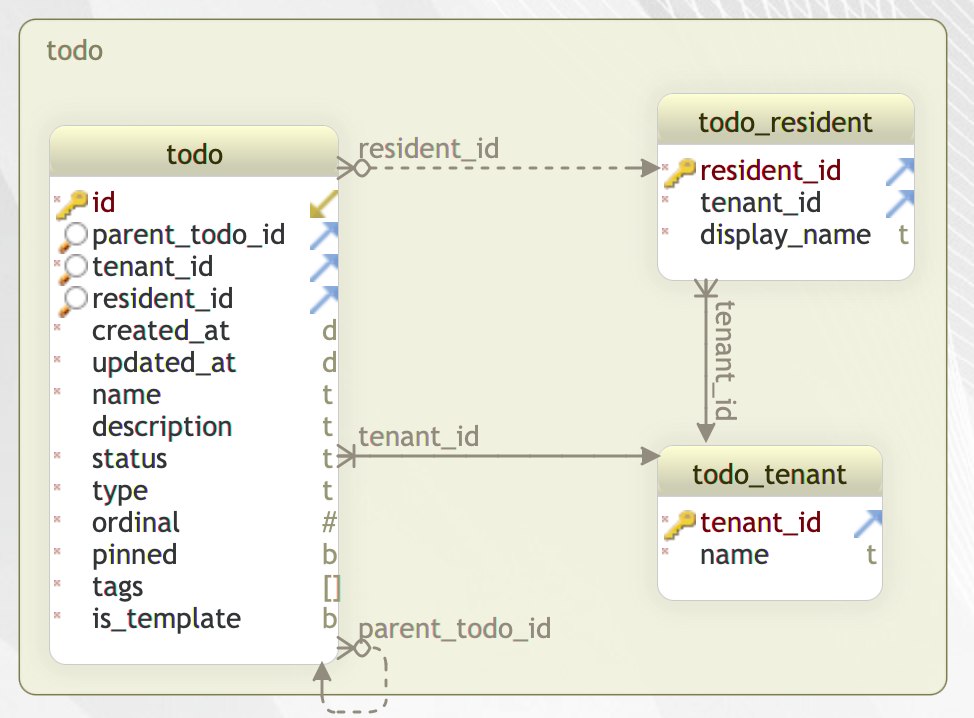Select the todo_resident table header

786,120
